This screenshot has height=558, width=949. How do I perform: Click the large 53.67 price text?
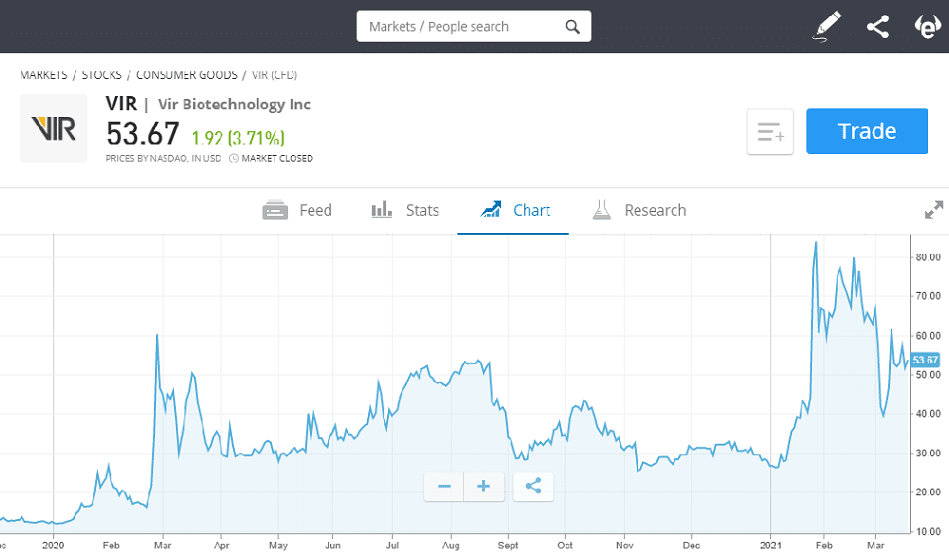143,134
